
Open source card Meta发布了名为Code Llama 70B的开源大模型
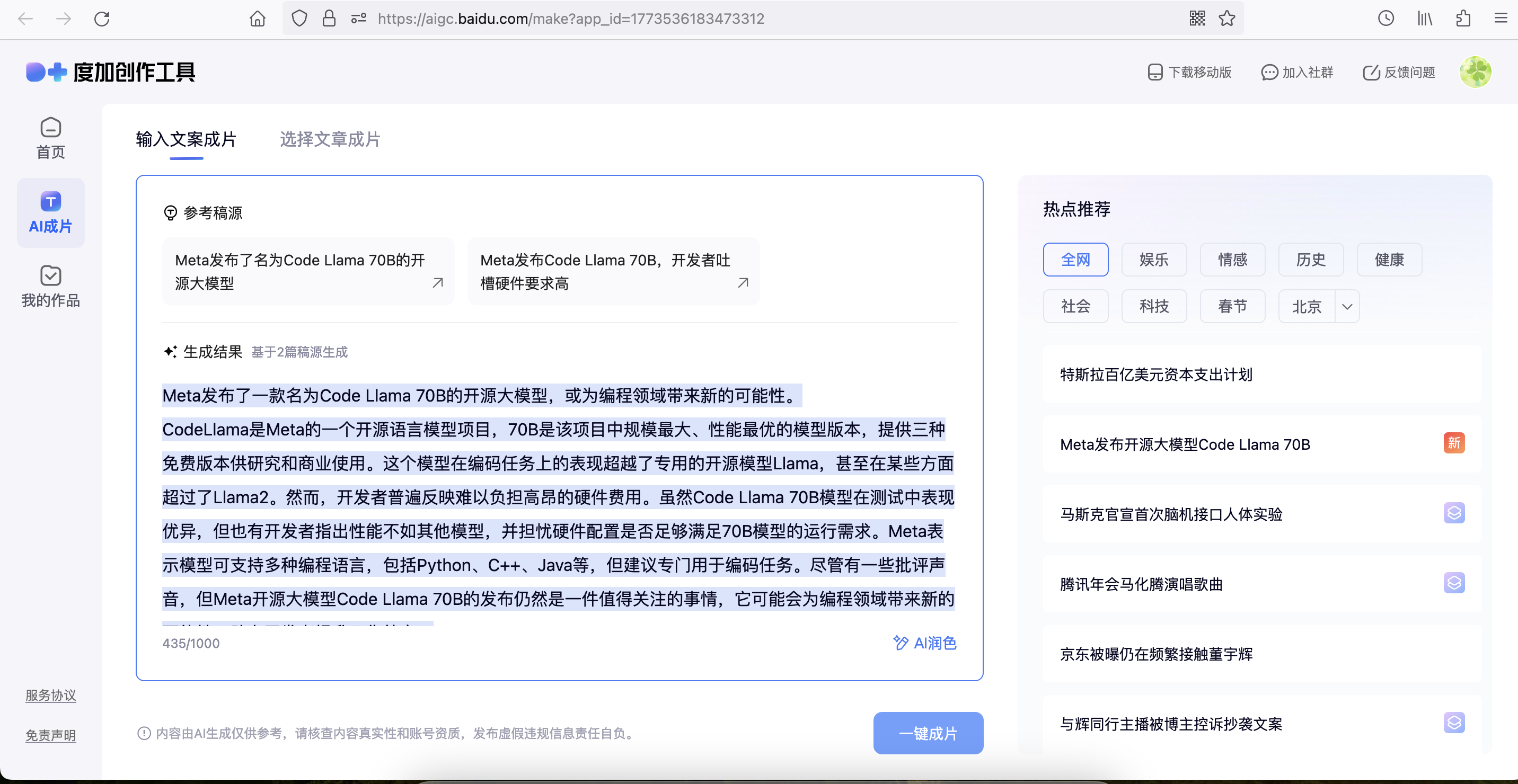coord(308,271)
